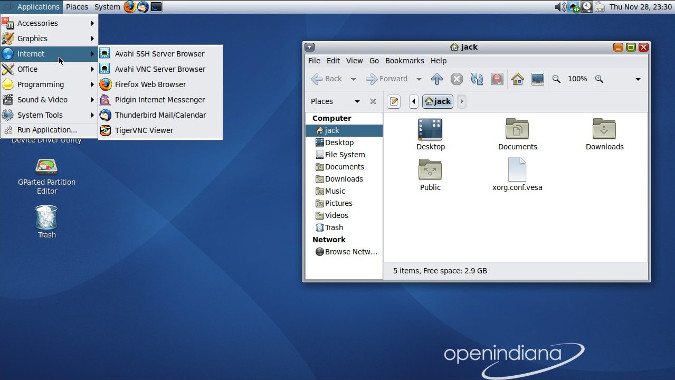Expand the System Tools submenu
The width and height of the screenshot is (675, 380).
(49, 115)
